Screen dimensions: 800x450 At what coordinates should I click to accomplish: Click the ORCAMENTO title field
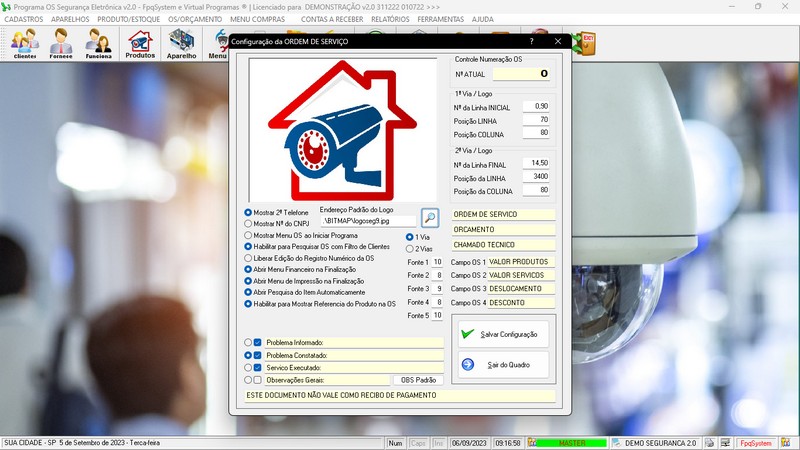coord(503,230)
